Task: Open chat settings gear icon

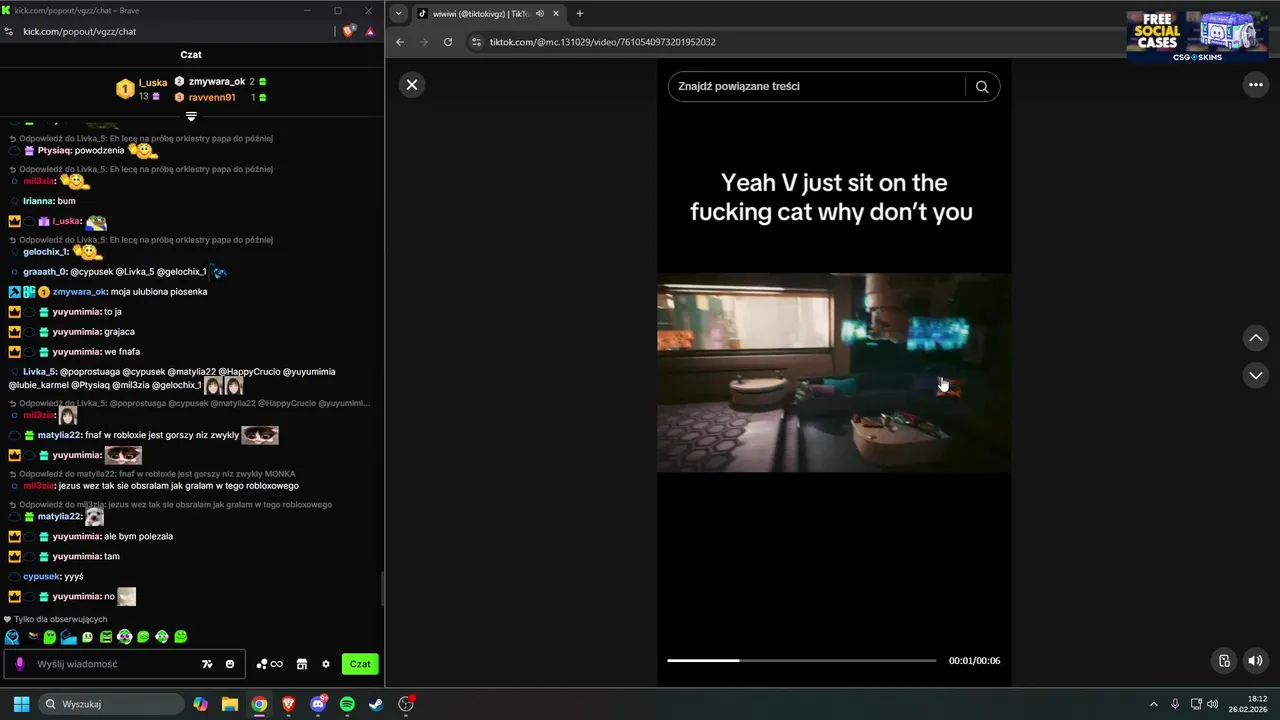Action: click(x=326, y=664)
